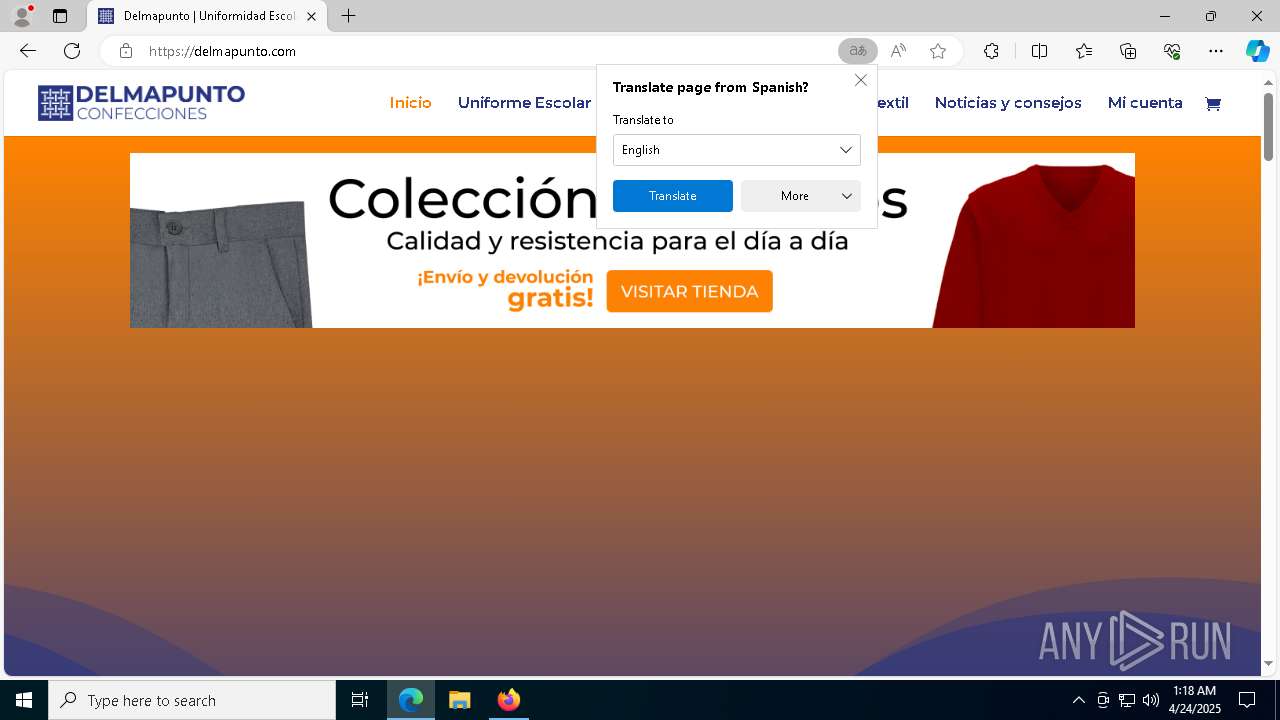The width and height of the screenshot is (1280, 720).
Task: Click the Delmapunto Confecciones logo
Action: (x=141, y=103)
